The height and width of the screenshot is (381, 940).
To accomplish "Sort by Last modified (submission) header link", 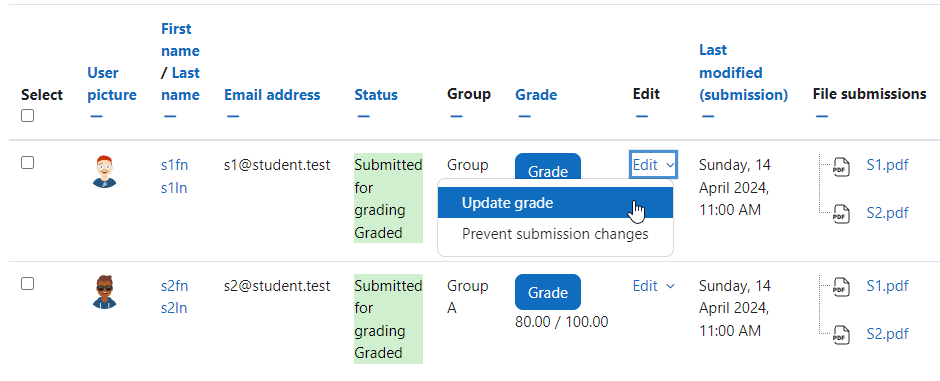I will click(x=743, y=72).
